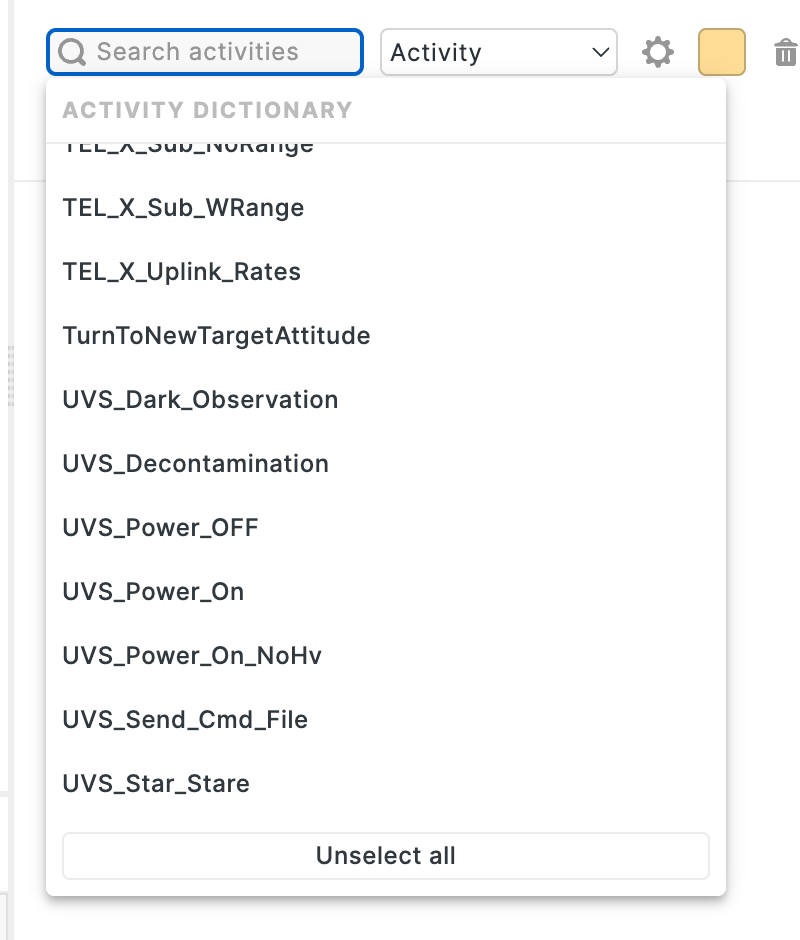Open the Activity dropdown

pos(499,51)
